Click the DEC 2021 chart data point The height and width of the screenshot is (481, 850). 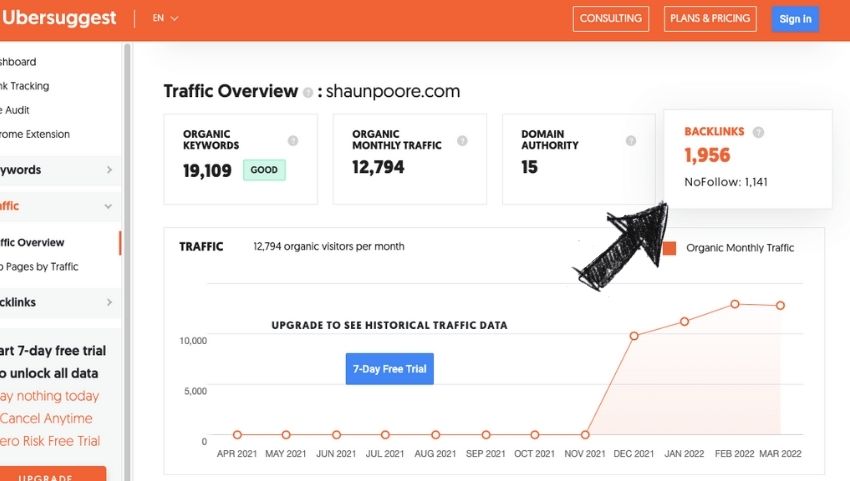[x=634, y=336]
